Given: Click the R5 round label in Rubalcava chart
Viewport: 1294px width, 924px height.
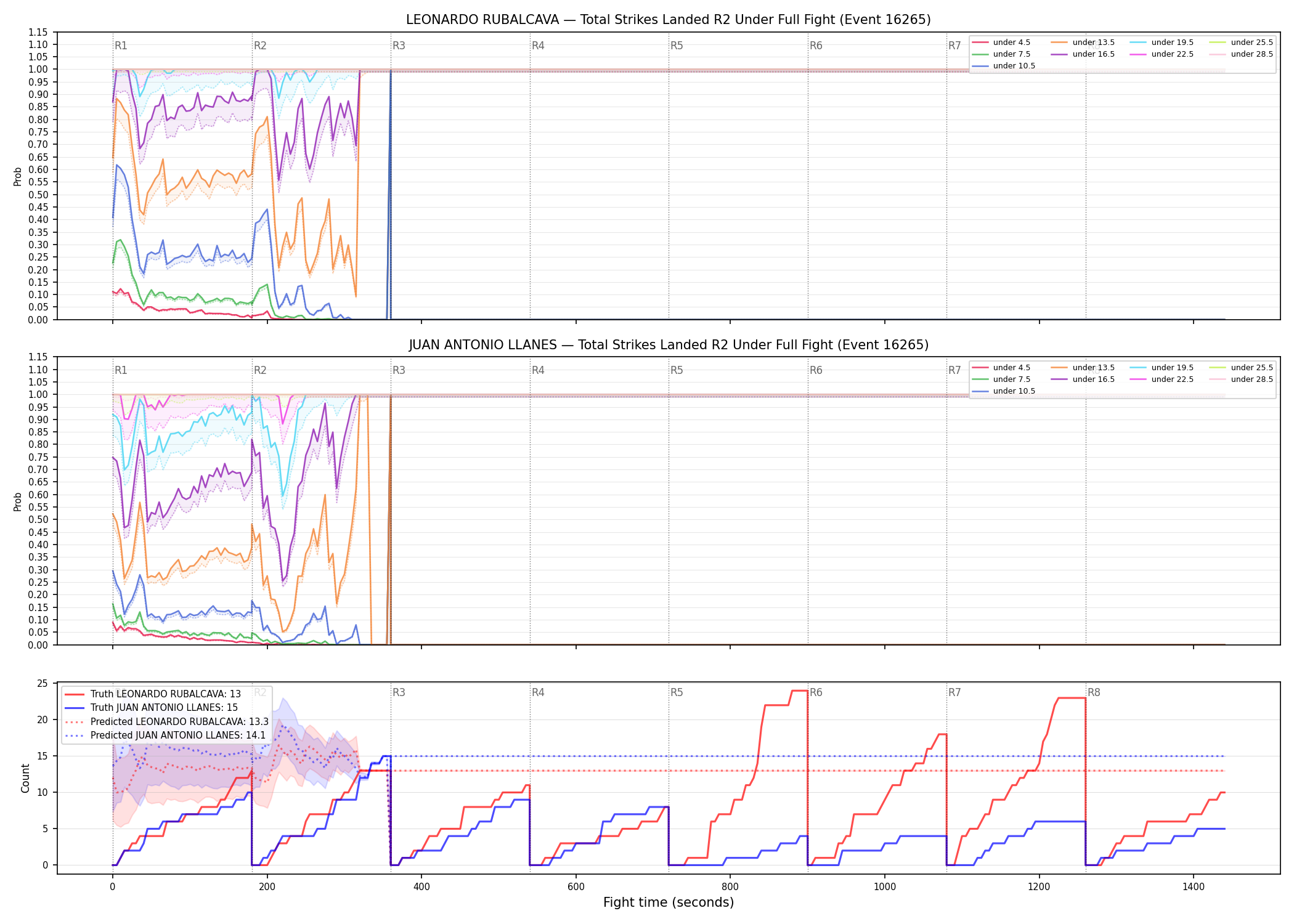Looking at the screenshot, I should pos(677,46).
